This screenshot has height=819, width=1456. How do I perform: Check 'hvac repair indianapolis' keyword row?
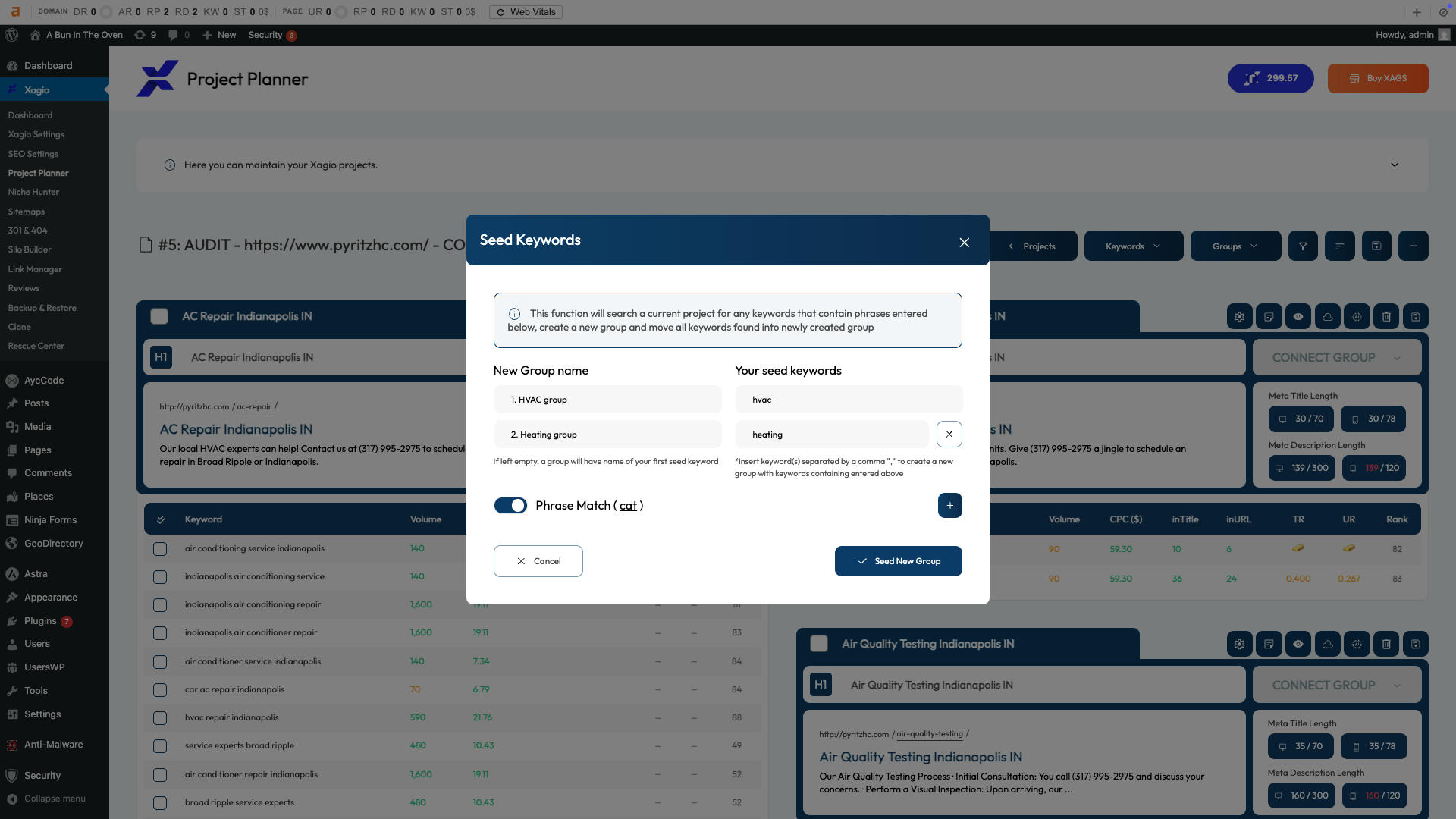[x=160, y=718]
